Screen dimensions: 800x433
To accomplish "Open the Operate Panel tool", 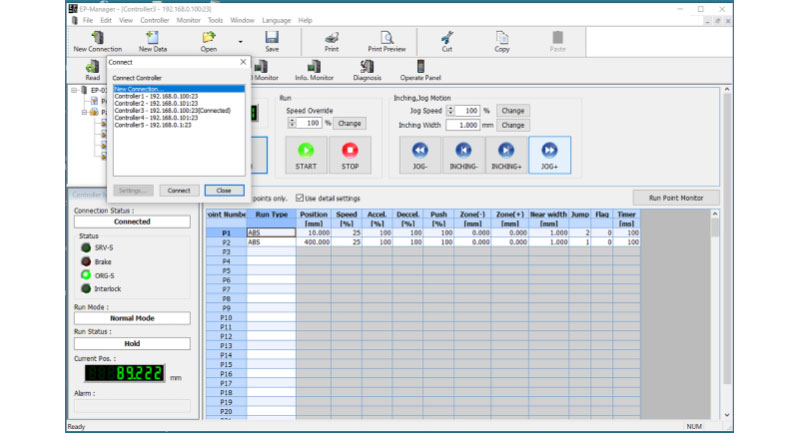I will point(420,70).
